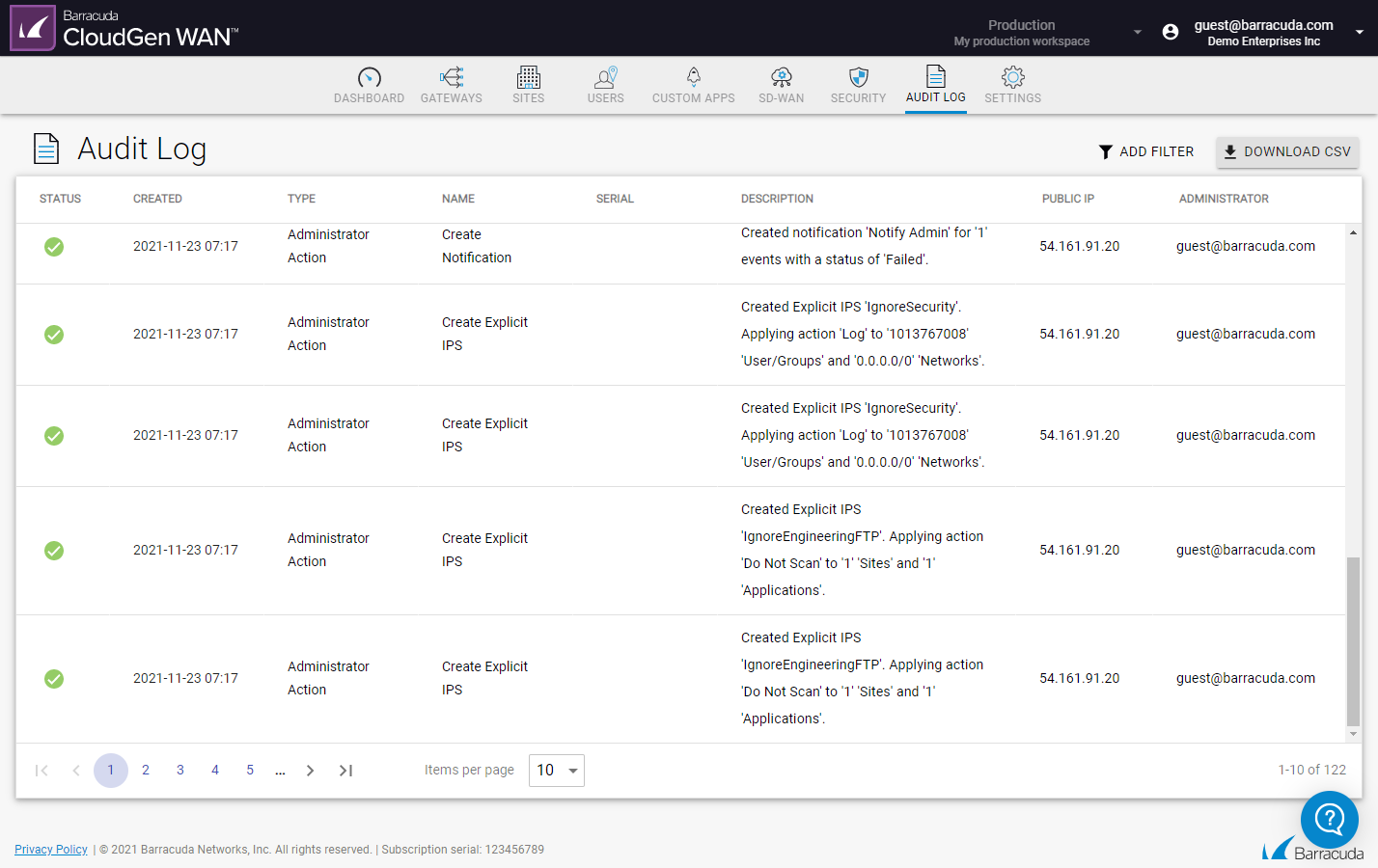Click the Download CSV button

[1287, 152]
